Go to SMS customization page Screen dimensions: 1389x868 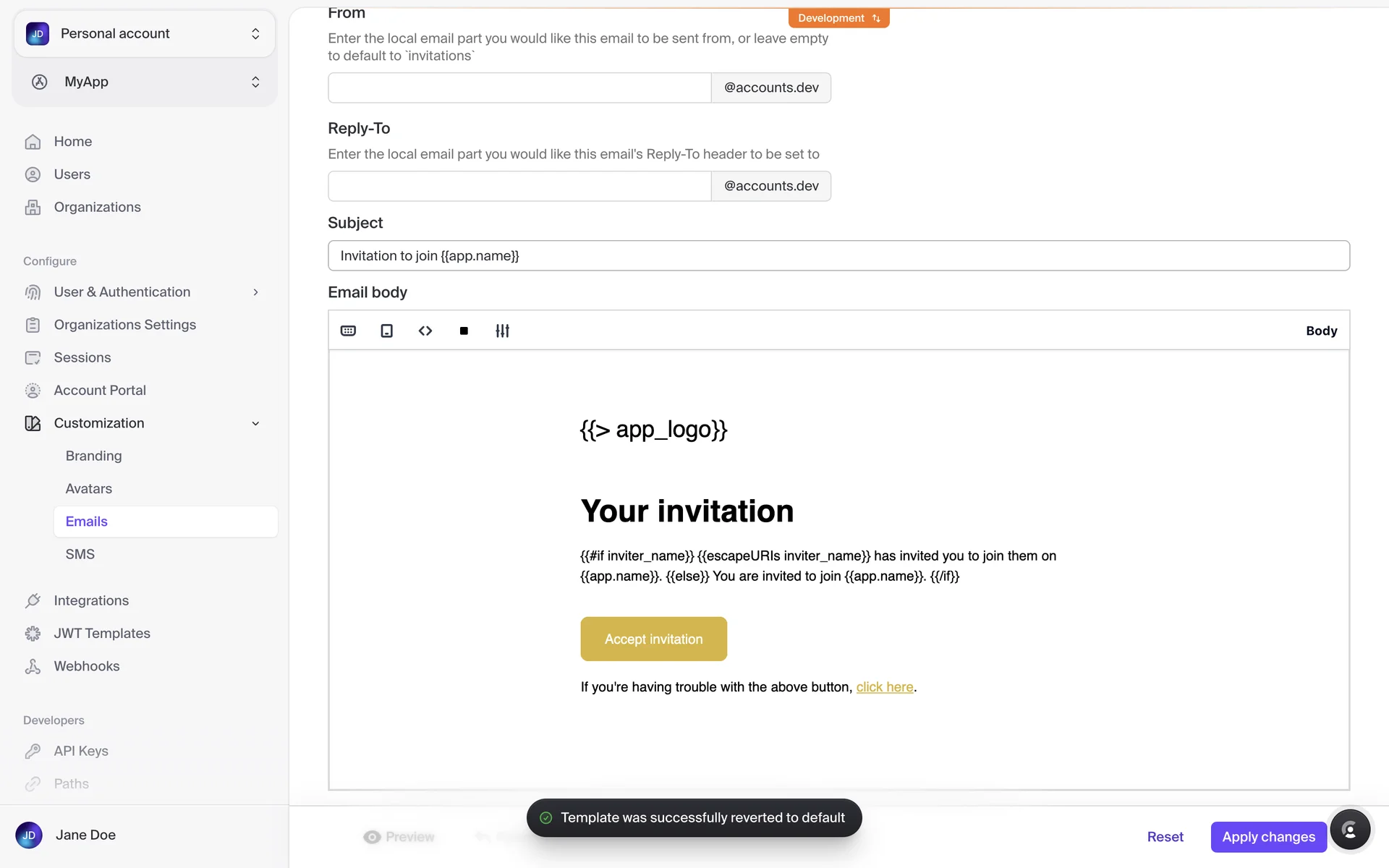pos(80,554)
